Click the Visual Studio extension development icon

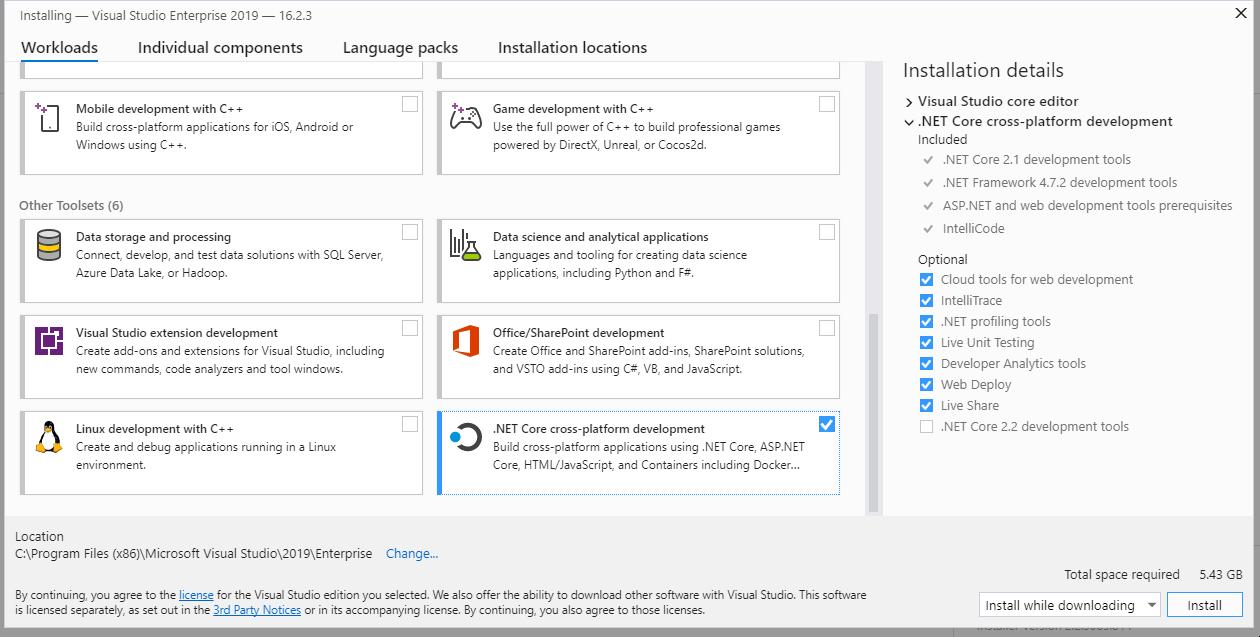point(48,341)
